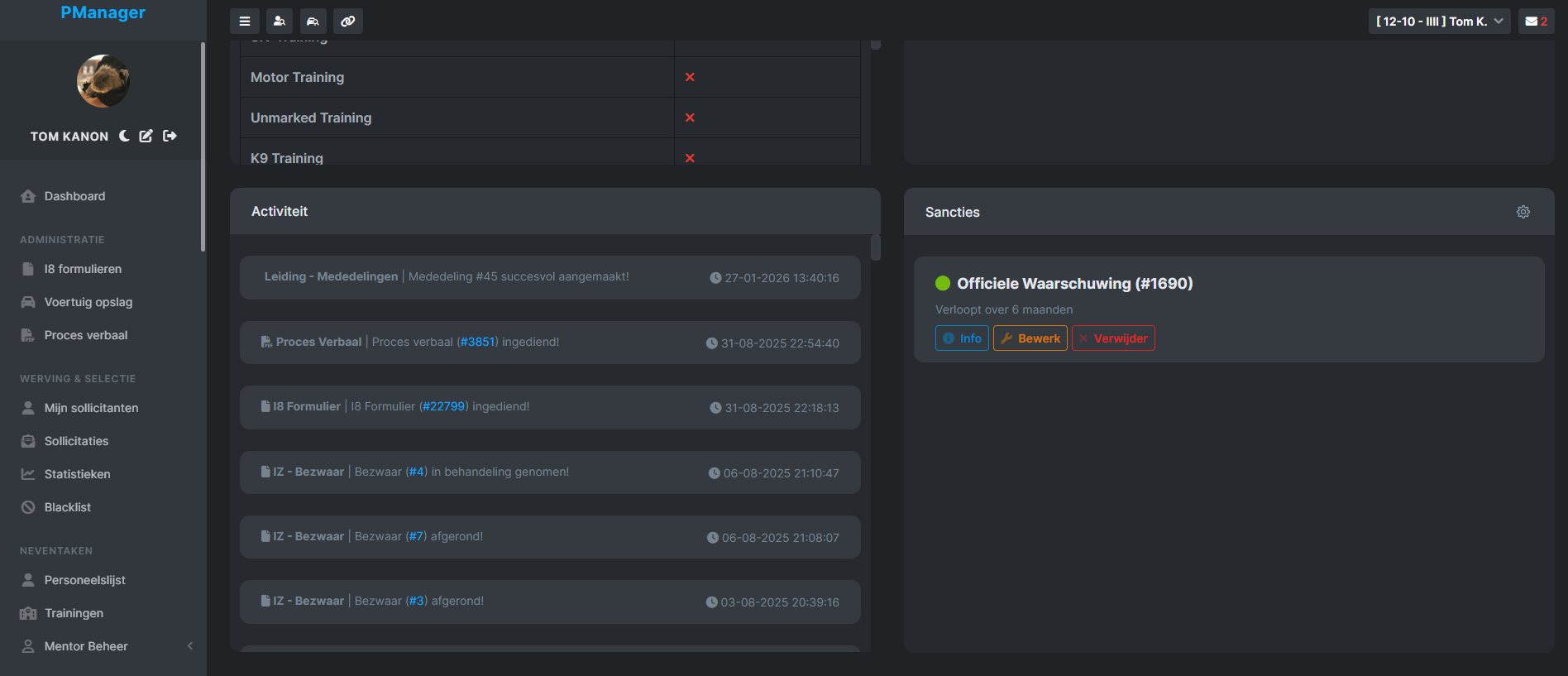Log out using the exit icon
This screenshot has width=1568, height=676.
click(170, 136)
